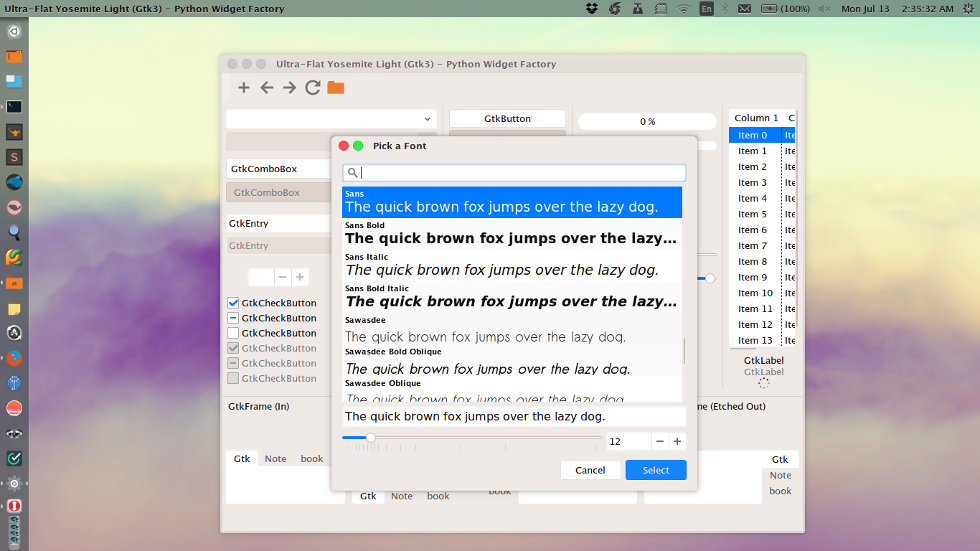Click the font size slider handle
Screen dimensions: 980x551
pos(371,438)
